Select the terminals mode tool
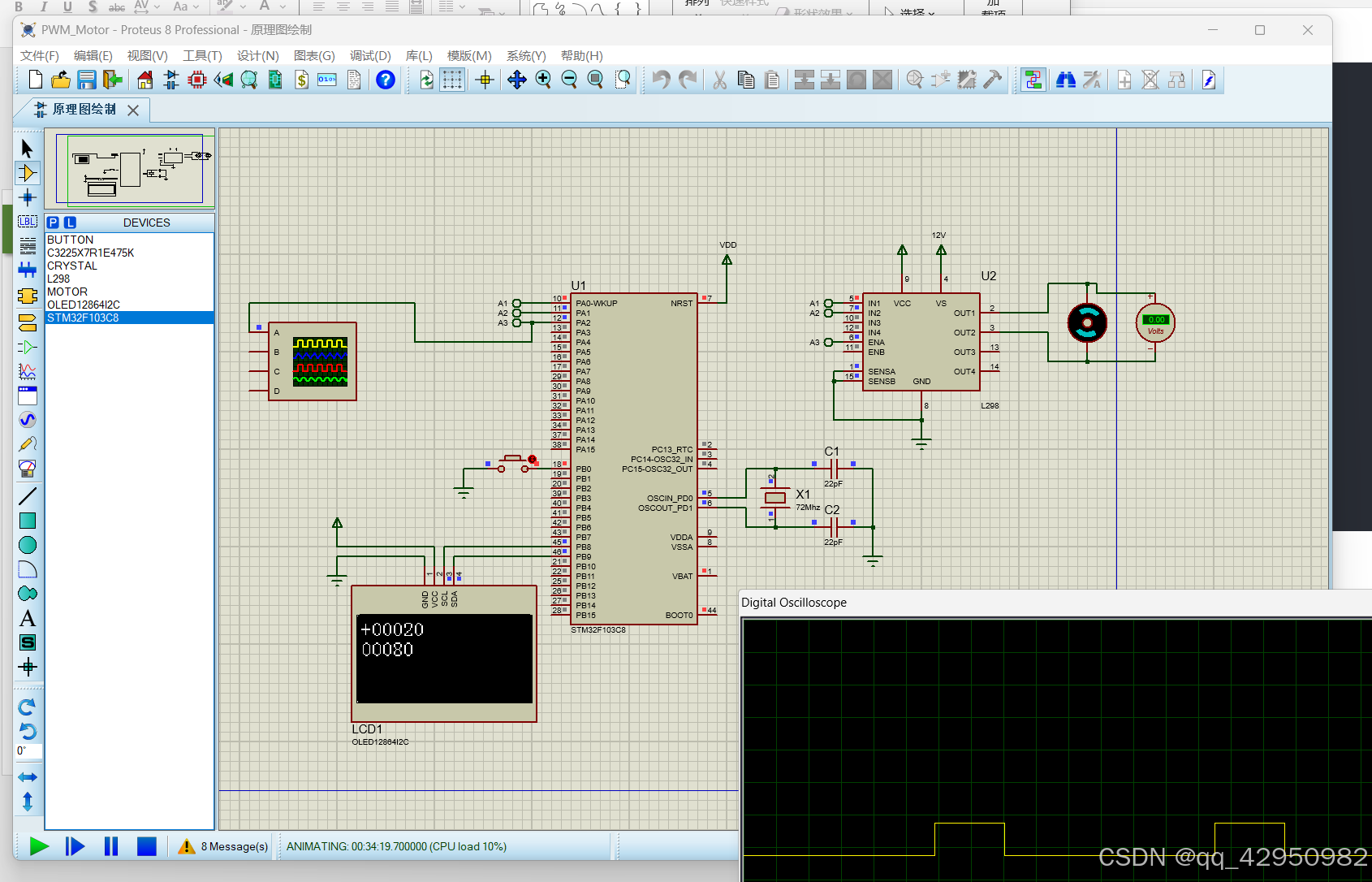Image resolution: width=1372 pixels, height=882 pixels. (28, 322)
